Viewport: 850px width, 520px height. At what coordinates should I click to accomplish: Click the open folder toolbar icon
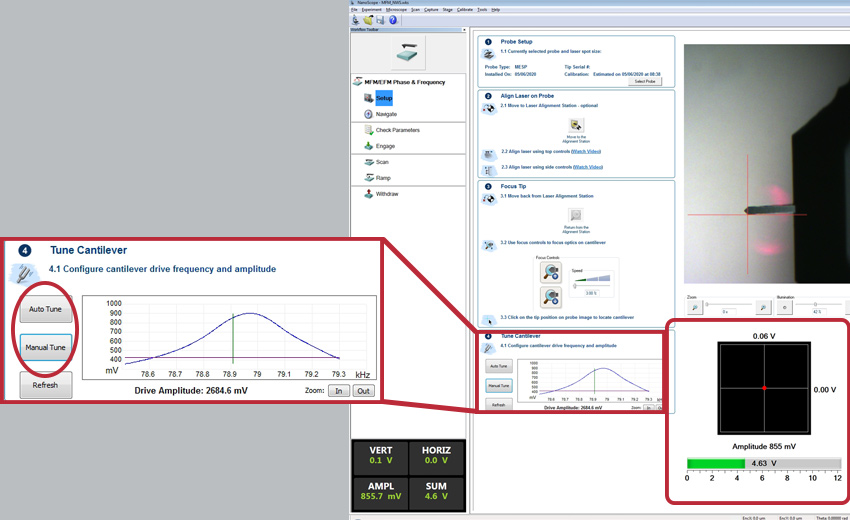tap(368, 20)
